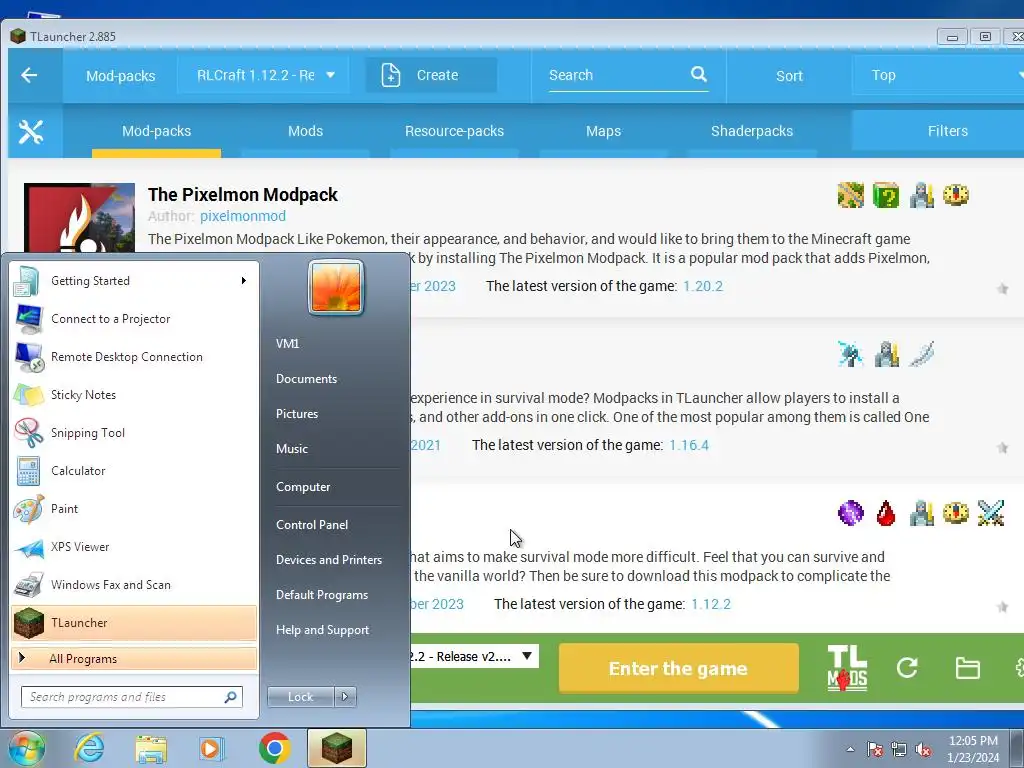
Task: Click the user account picture in Start menu
Action: [x=336, y=287]
